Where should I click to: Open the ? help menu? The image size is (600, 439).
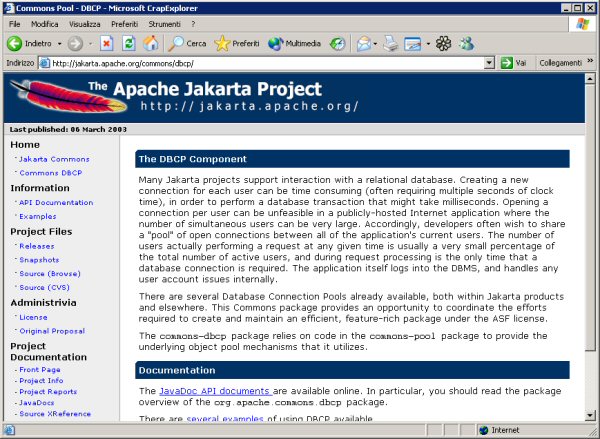pos(193,24)
